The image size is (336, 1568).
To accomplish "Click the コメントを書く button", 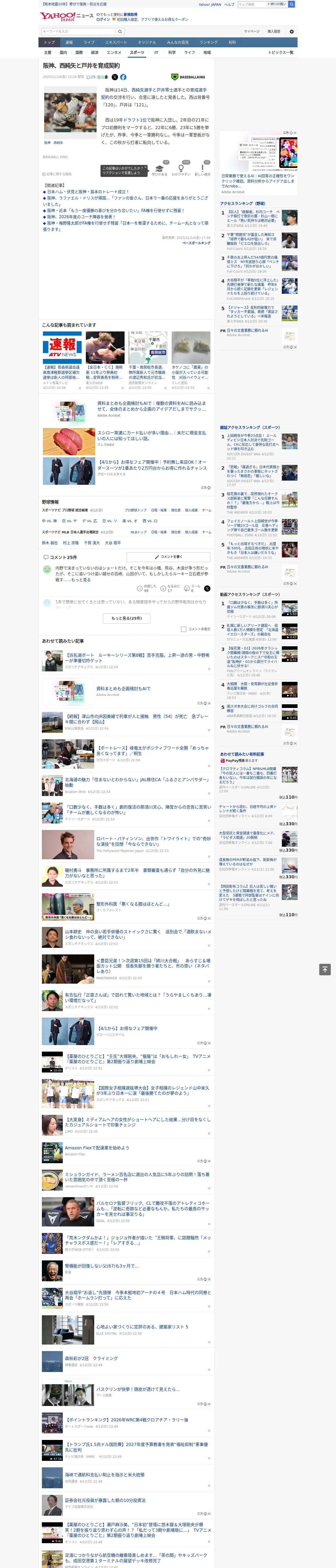I will coord(168,557).
